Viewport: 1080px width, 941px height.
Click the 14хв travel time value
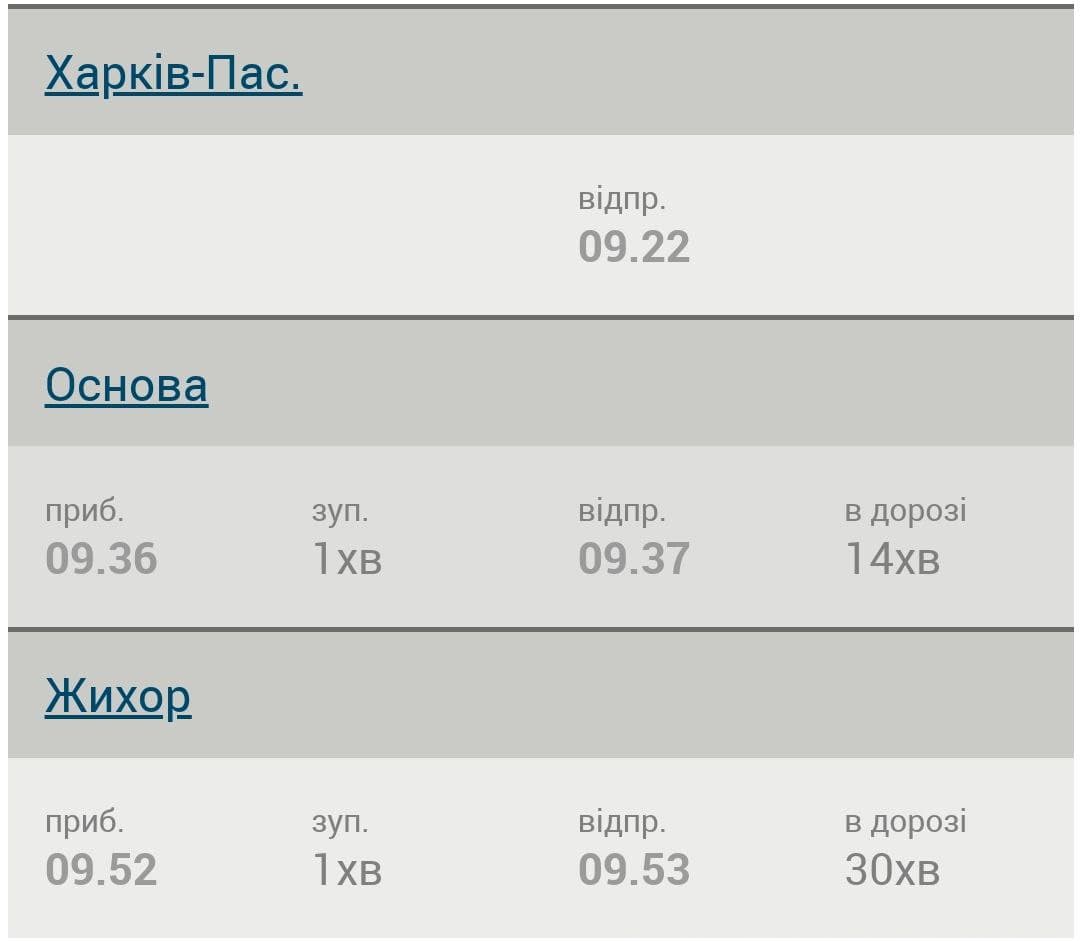coord(892,558)
